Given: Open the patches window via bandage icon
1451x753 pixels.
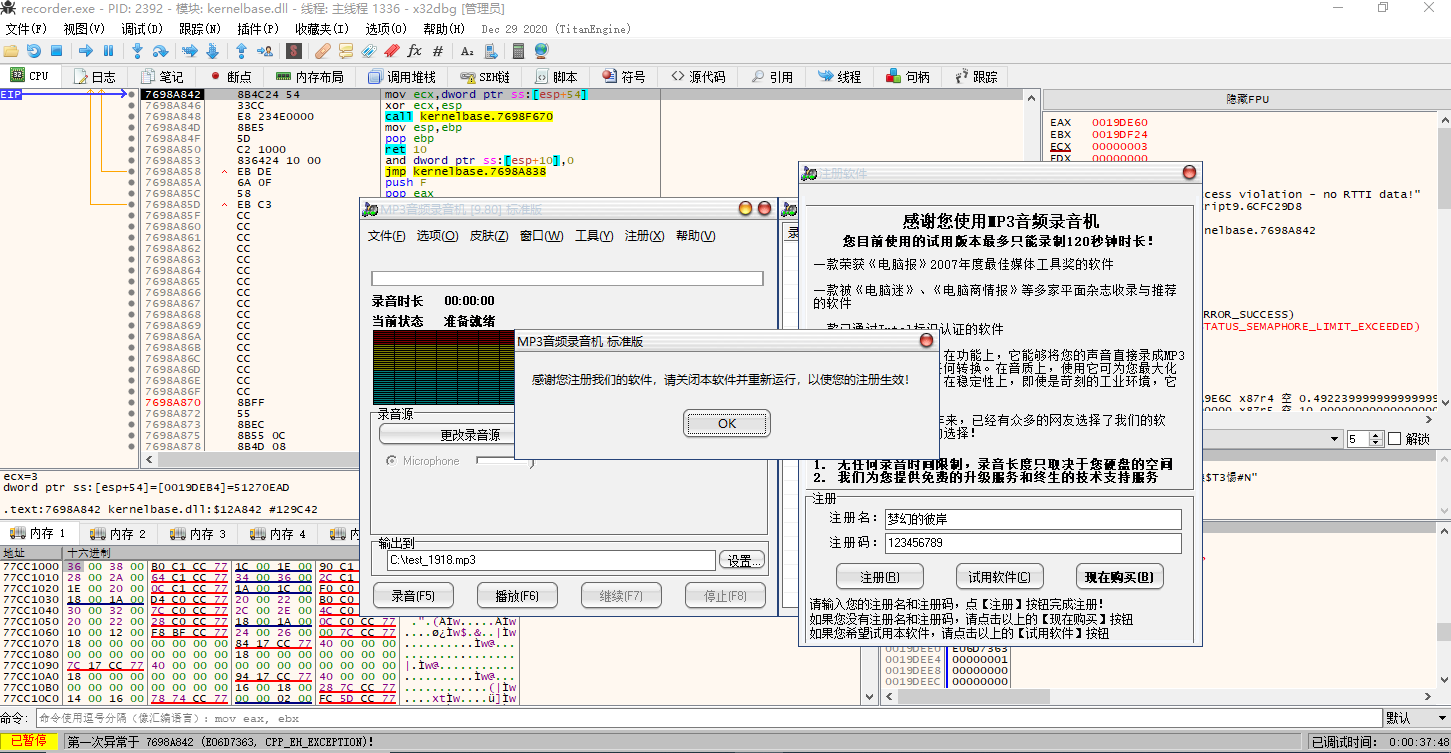Looking at the screenshot, I should [x=323, y=51].
